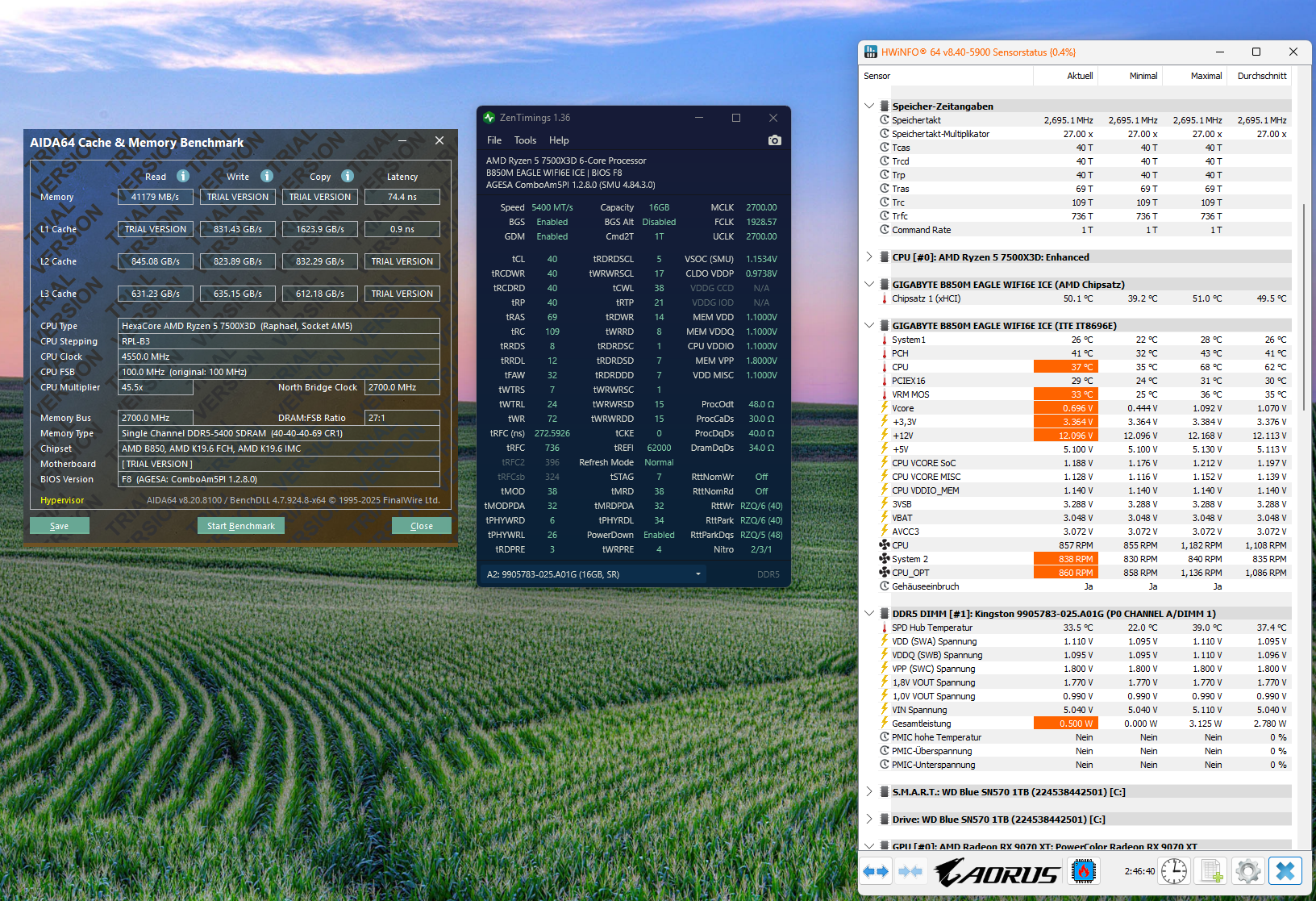This screenshot has height=901, width=1316.
Task: Minimize the ZenTimings window
Action: [x=699, y=118]
